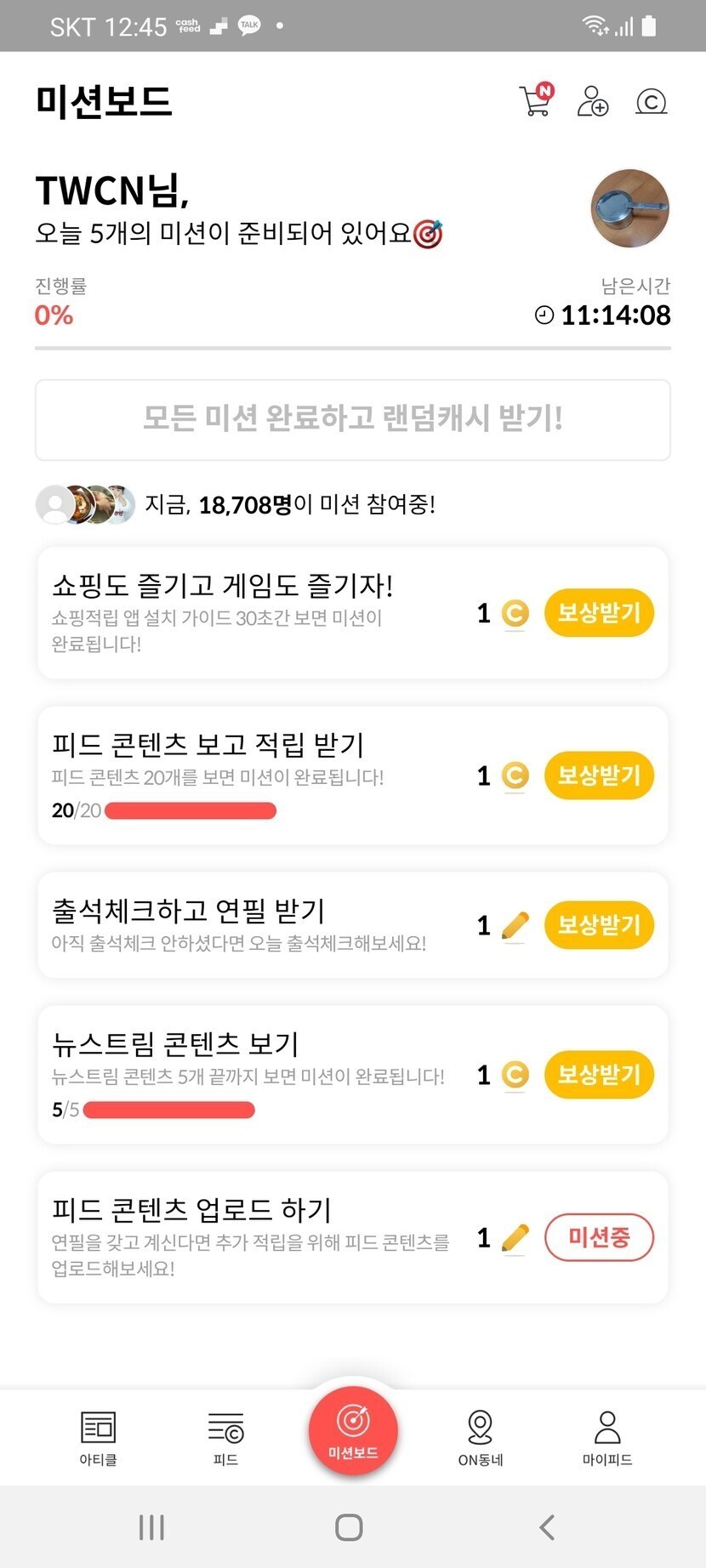Open the 아티클 tab
Image resolution: width=706 pixels, height=1568 pixels.
click(98, 1437)
